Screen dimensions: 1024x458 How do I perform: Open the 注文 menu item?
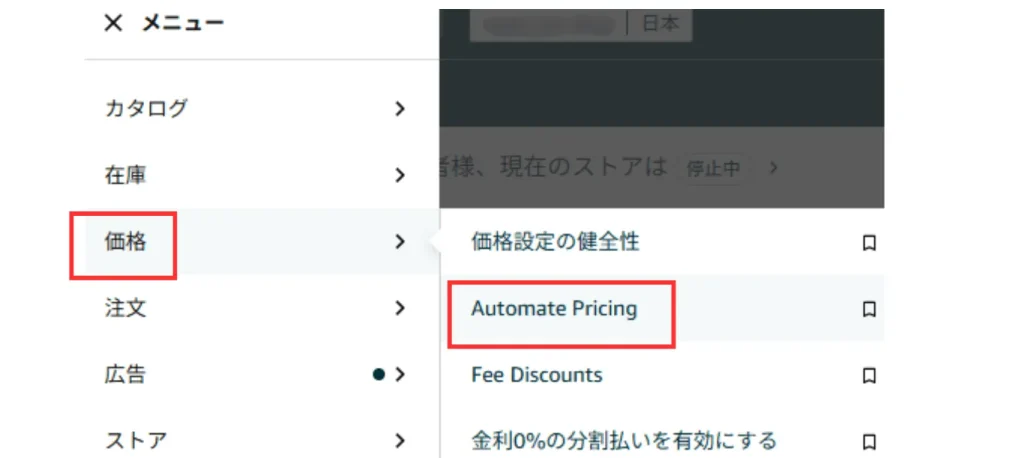click(x=126, y=308)
